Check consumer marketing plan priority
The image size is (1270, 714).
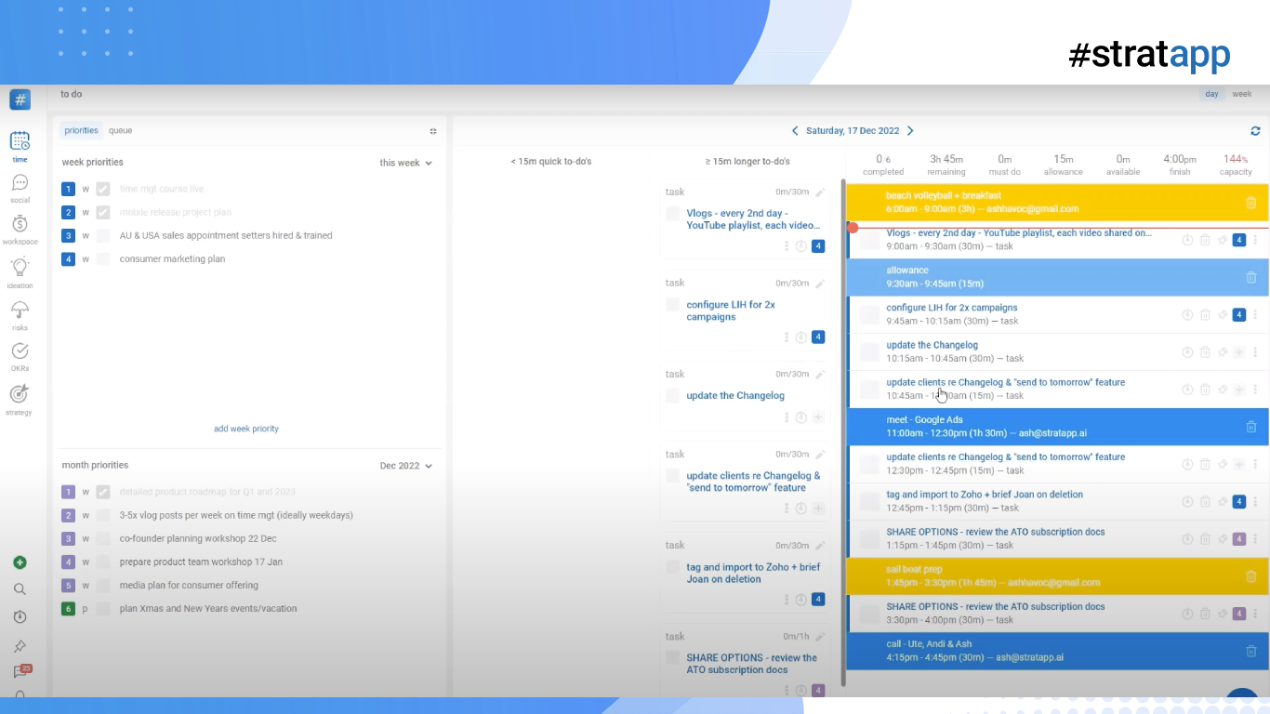click(103, 259)
